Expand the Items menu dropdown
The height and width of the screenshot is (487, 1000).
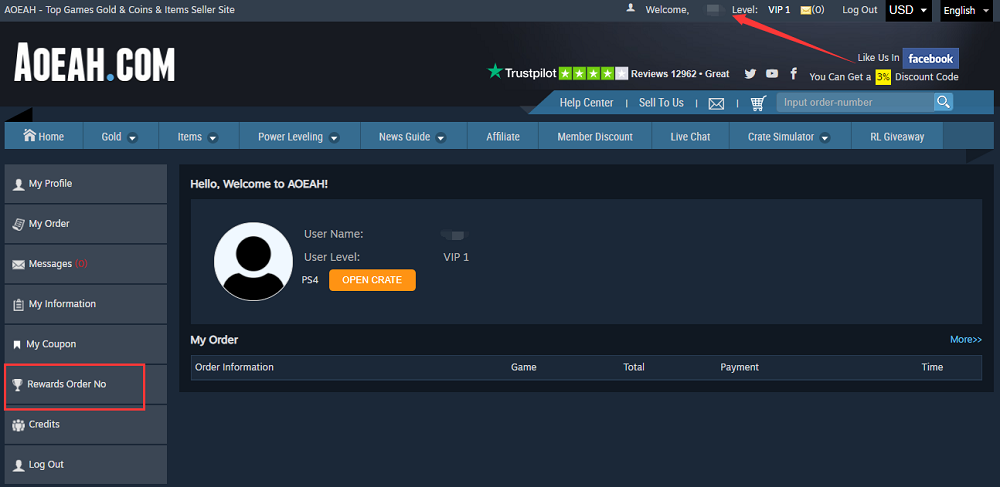point(198,136)
